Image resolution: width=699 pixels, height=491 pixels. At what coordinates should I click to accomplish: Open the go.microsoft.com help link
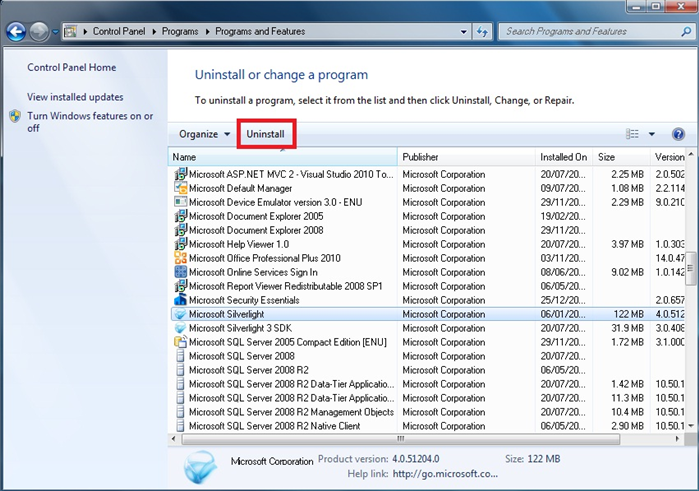(445, 474)
